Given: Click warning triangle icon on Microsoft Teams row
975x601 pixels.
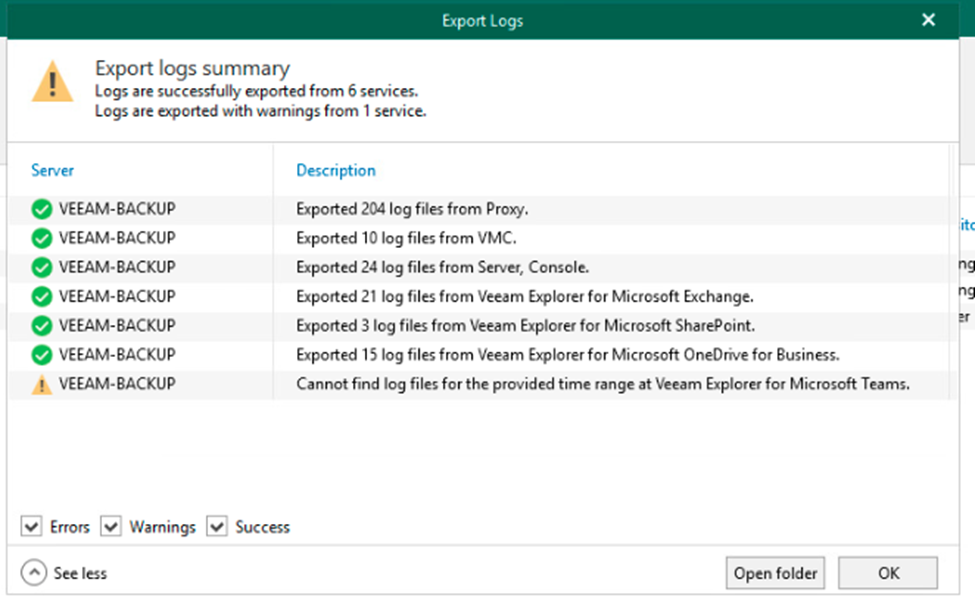Looking at the screenshot, I should 42,384.
